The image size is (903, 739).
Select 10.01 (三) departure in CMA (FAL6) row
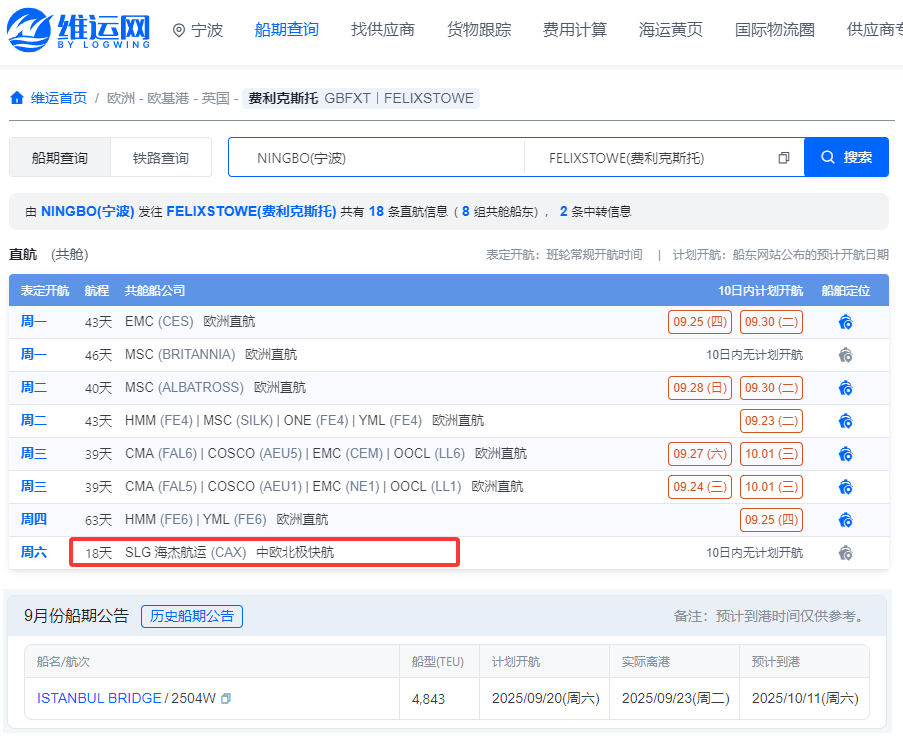[x=771, y=454]
